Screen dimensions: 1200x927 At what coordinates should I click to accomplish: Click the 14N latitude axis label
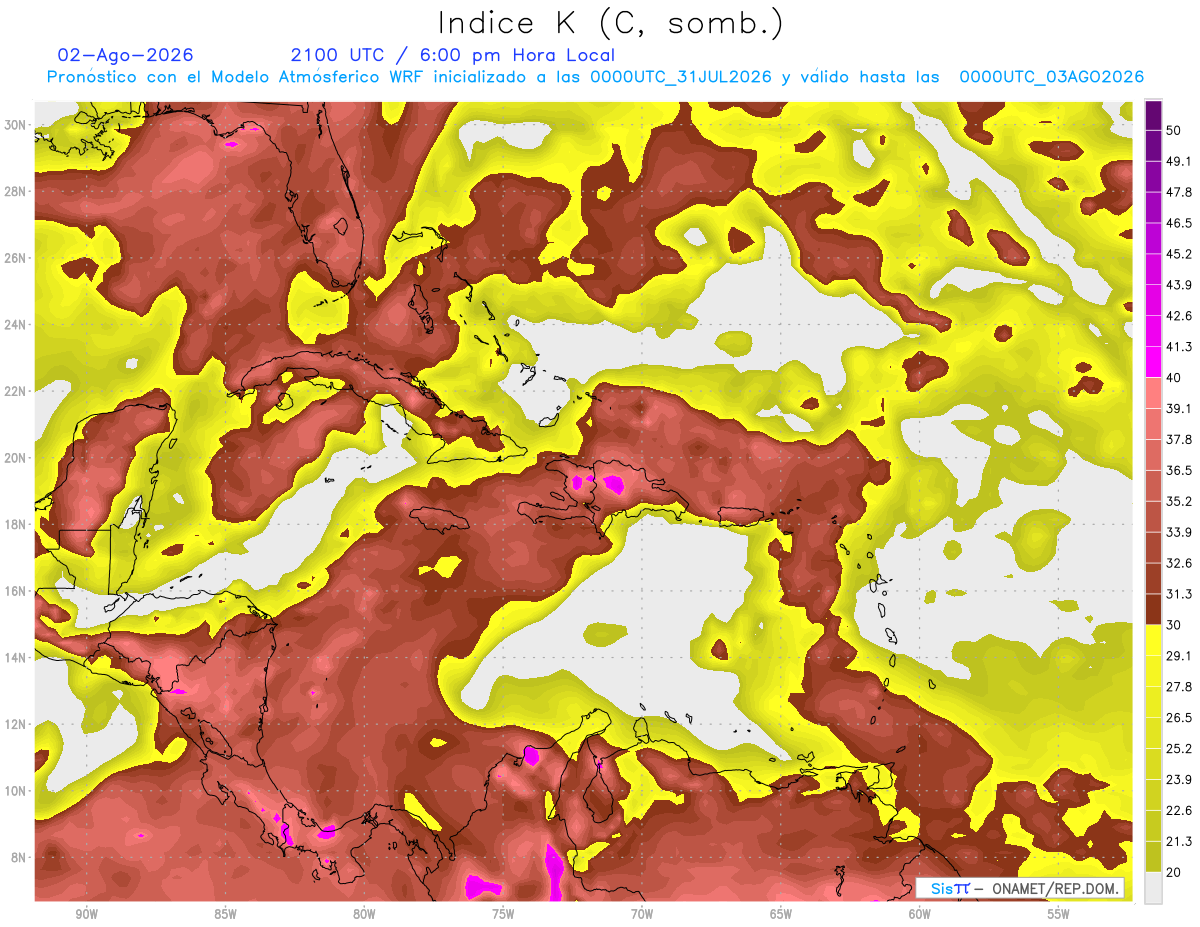[15, 658]
